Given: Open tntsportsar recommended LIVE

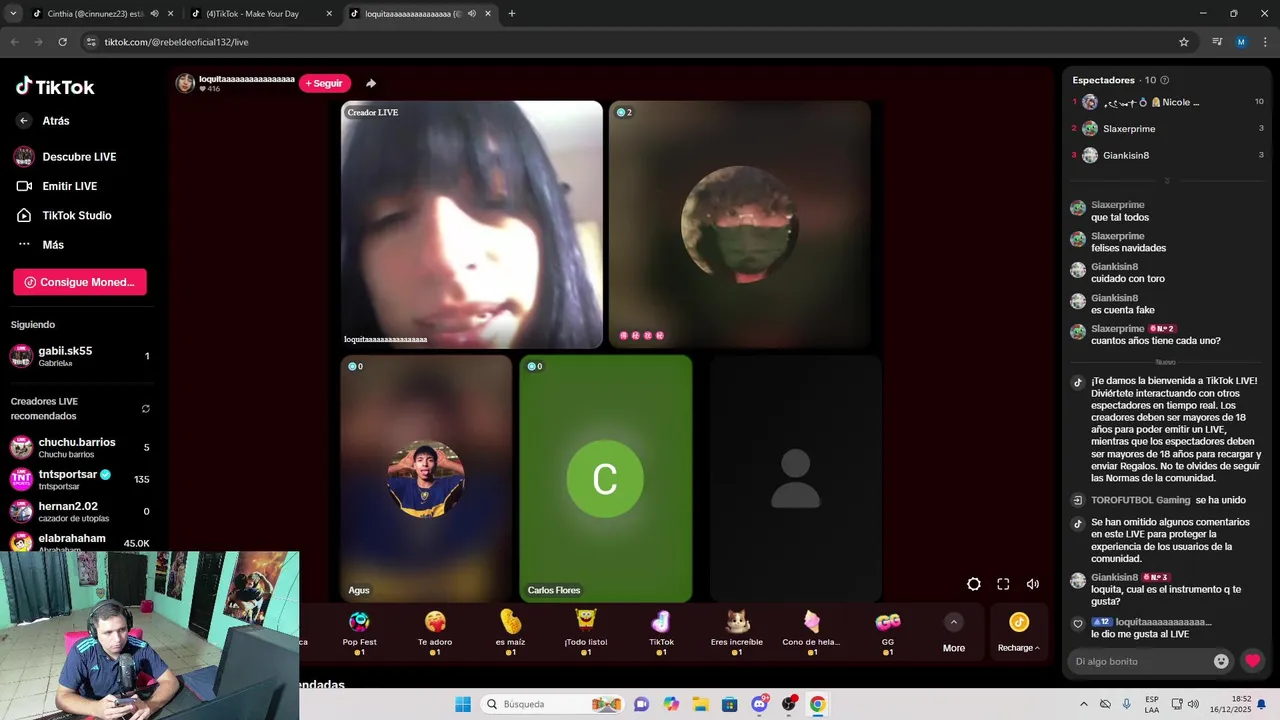Looking at the screenshot, I should pyautogui.click(x=80, y=479).
